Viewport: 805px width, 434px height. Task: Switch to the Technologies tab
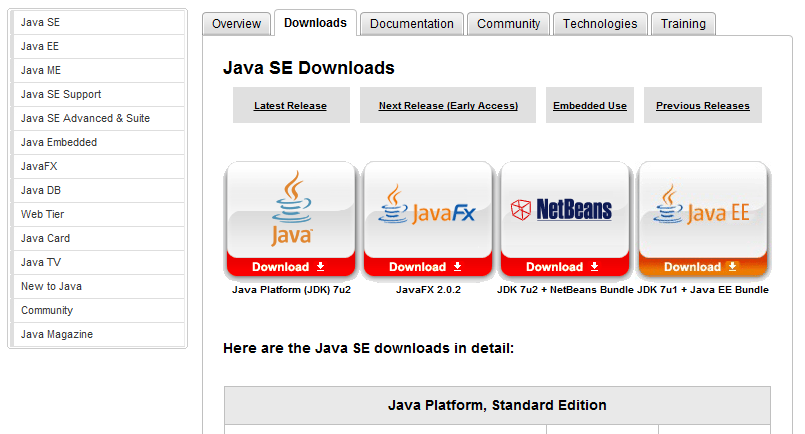600,24
